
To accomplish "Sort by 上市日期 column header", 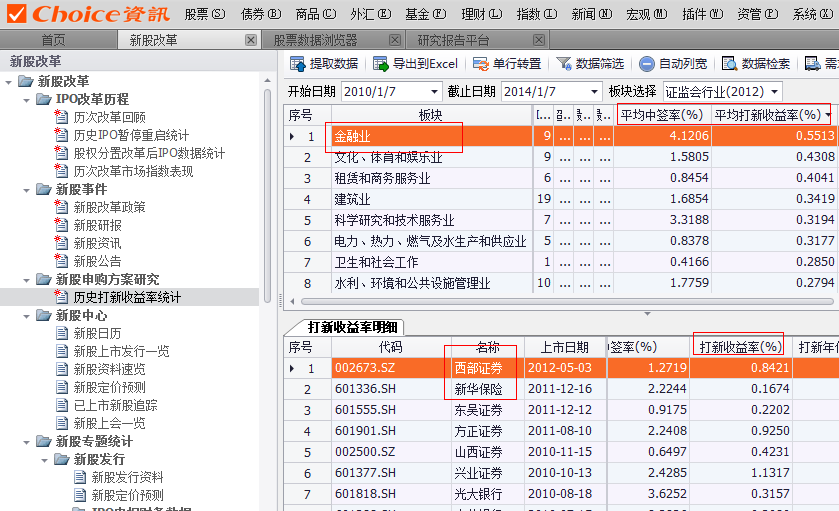I will point(565,347).
